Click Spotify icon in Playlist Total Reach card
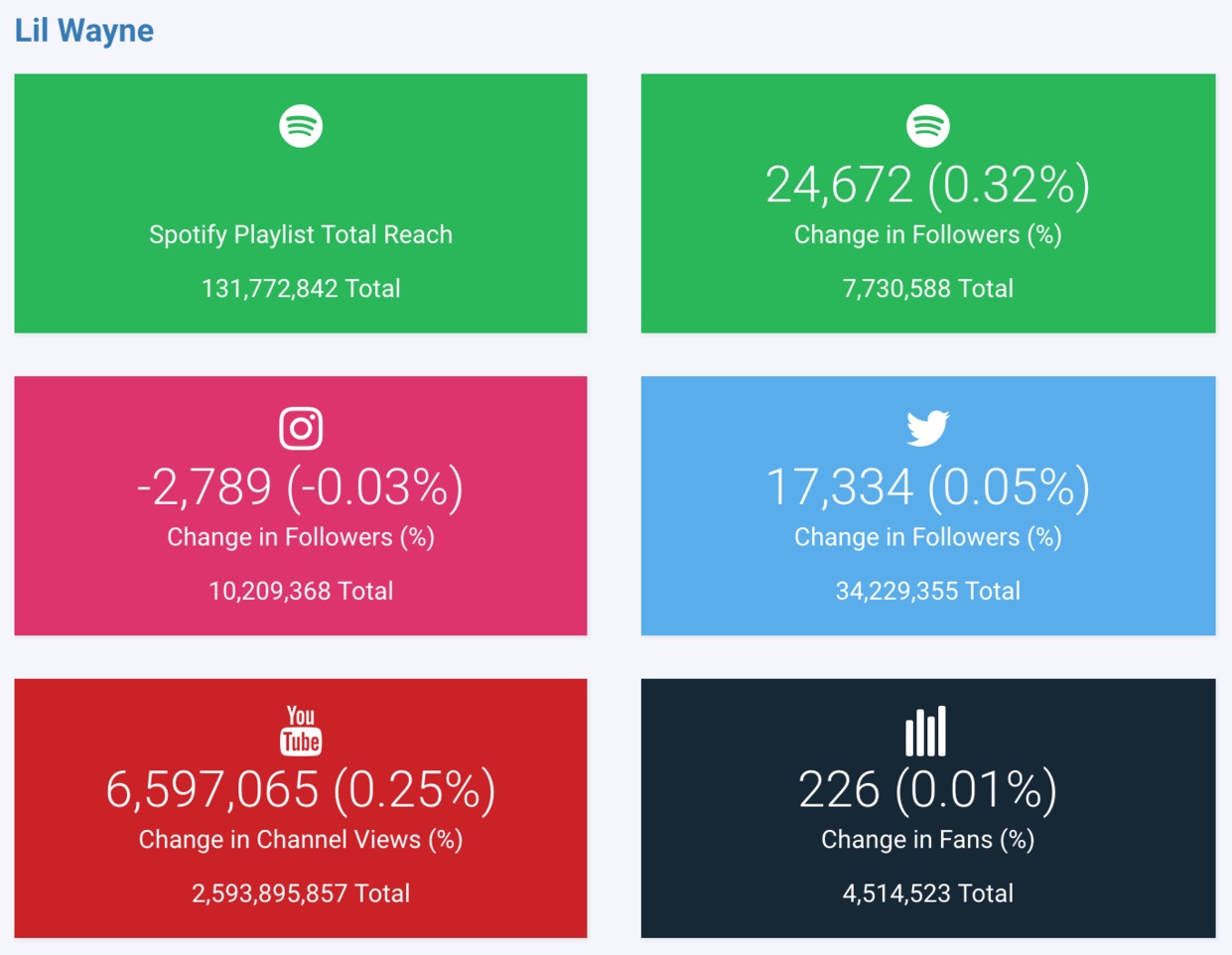The image size is (1232, 955). 301,126
